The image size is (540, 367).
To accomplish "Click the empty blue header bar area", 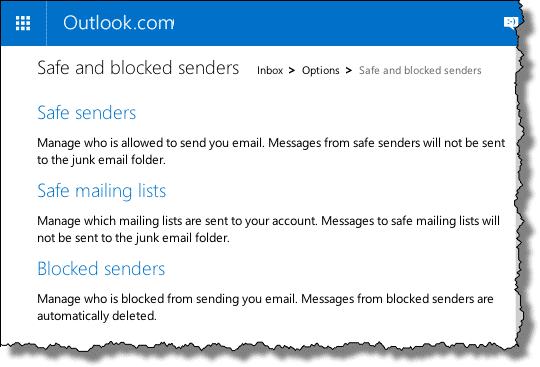I will click(x=338, y=23).
